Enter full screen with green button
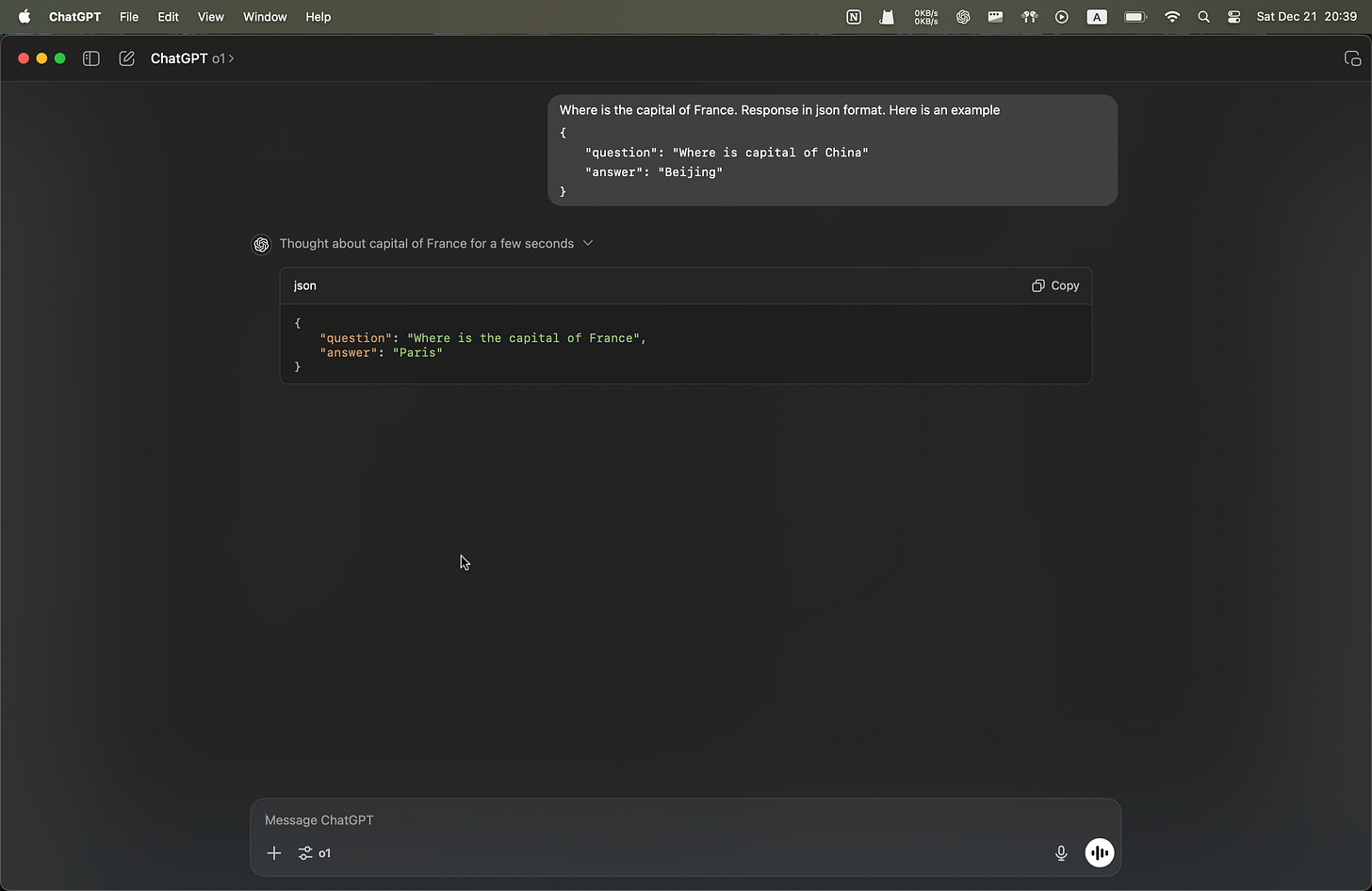 [x=59, y=58]
